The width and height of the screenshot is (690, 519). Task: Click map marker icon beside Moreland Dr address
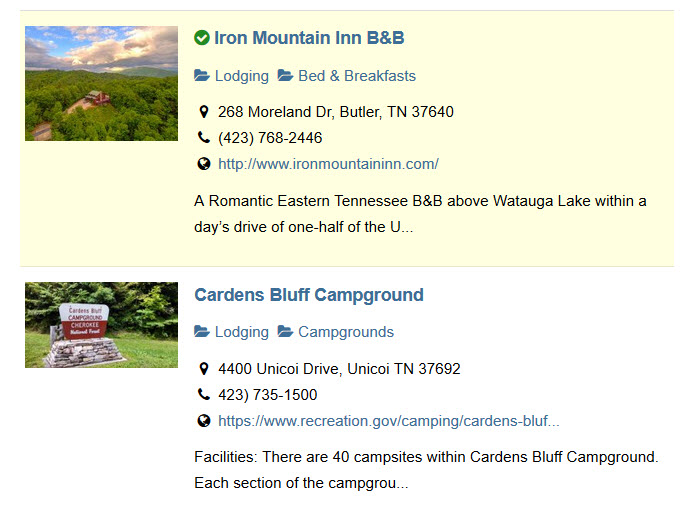coord(204,112)
